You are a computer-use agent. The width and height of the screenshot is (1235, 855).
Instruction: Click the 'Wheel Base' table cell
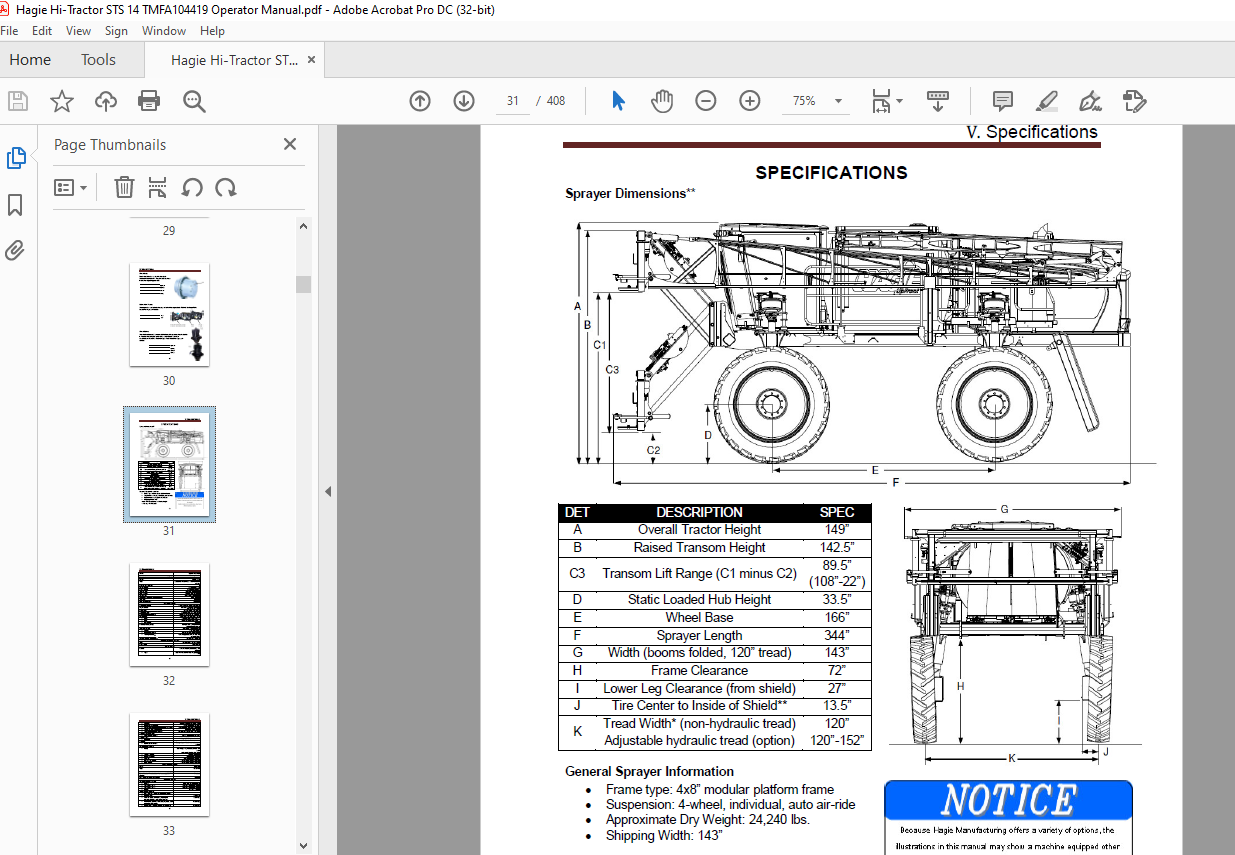699,618
